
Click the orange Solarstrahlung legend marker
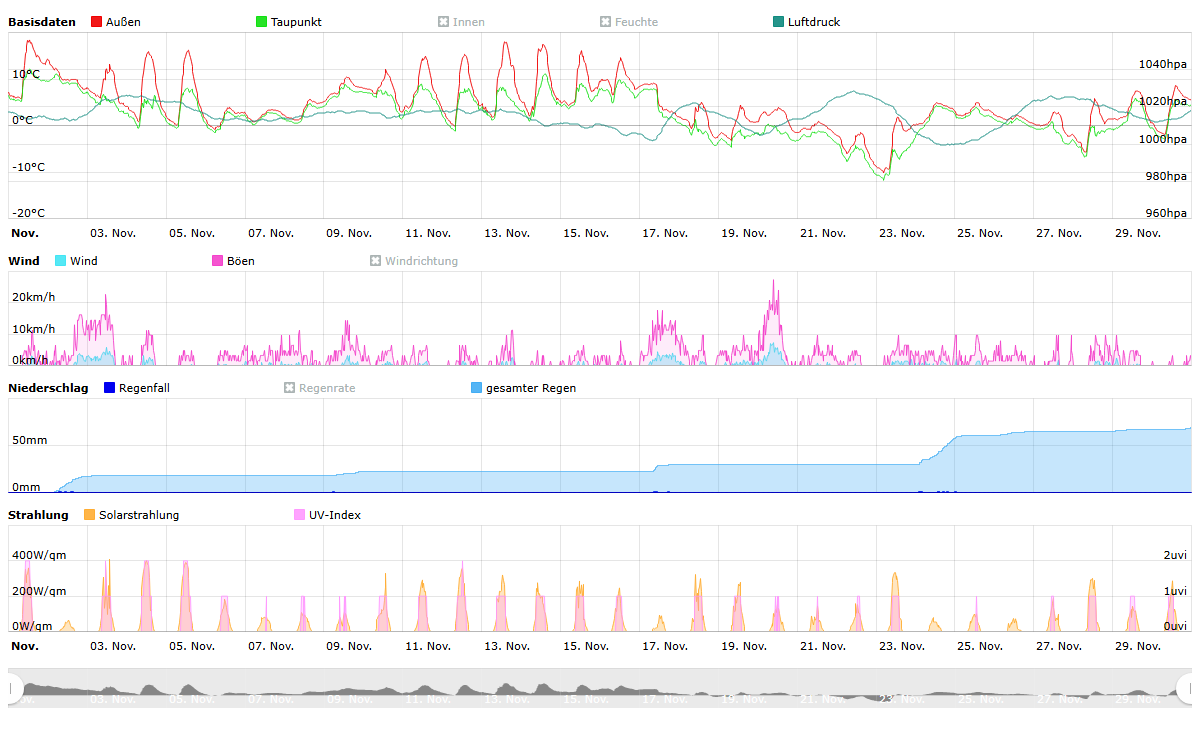[90, 515]
